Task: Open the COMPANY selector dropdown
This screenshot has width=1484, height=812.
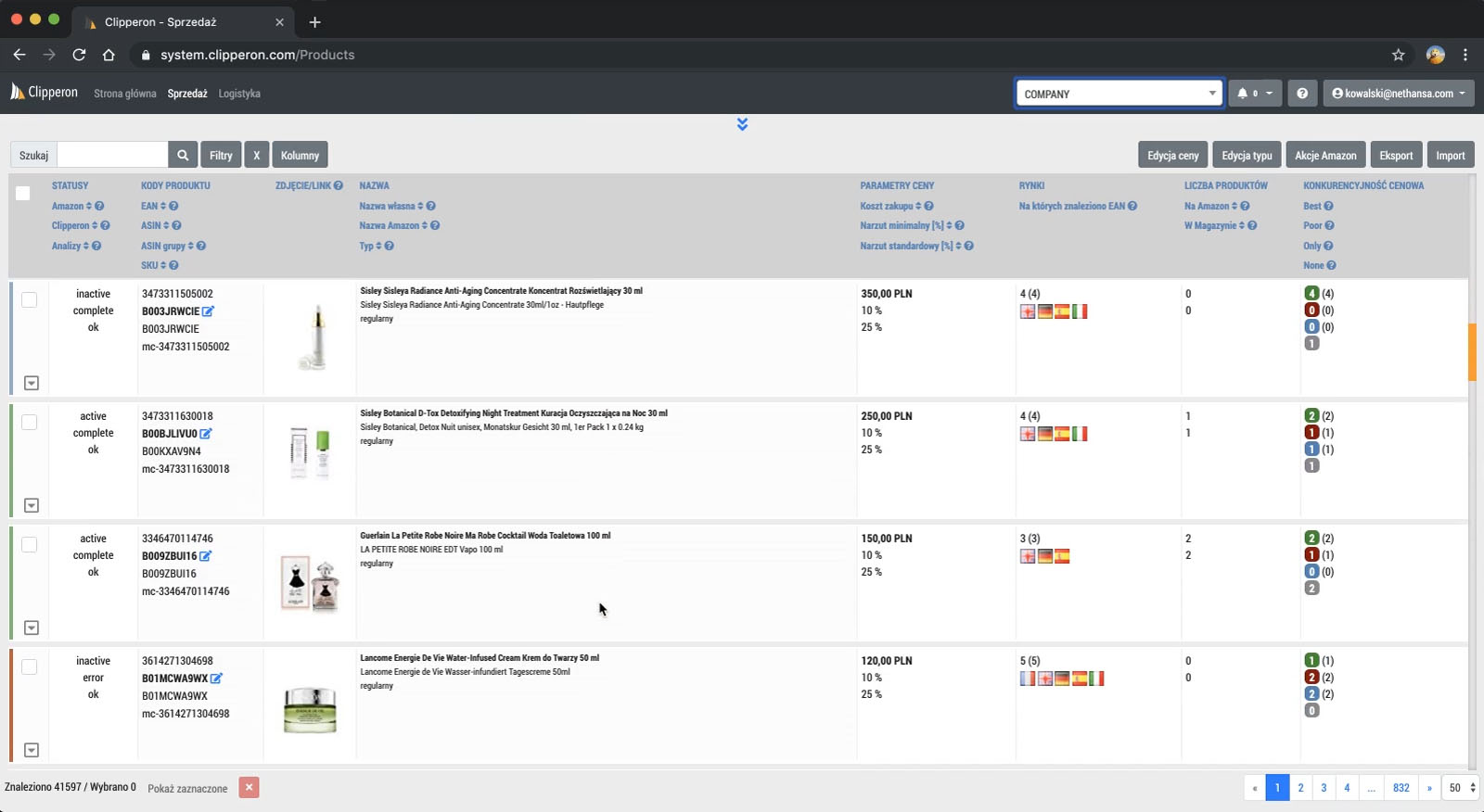Action: (1119, 94)
